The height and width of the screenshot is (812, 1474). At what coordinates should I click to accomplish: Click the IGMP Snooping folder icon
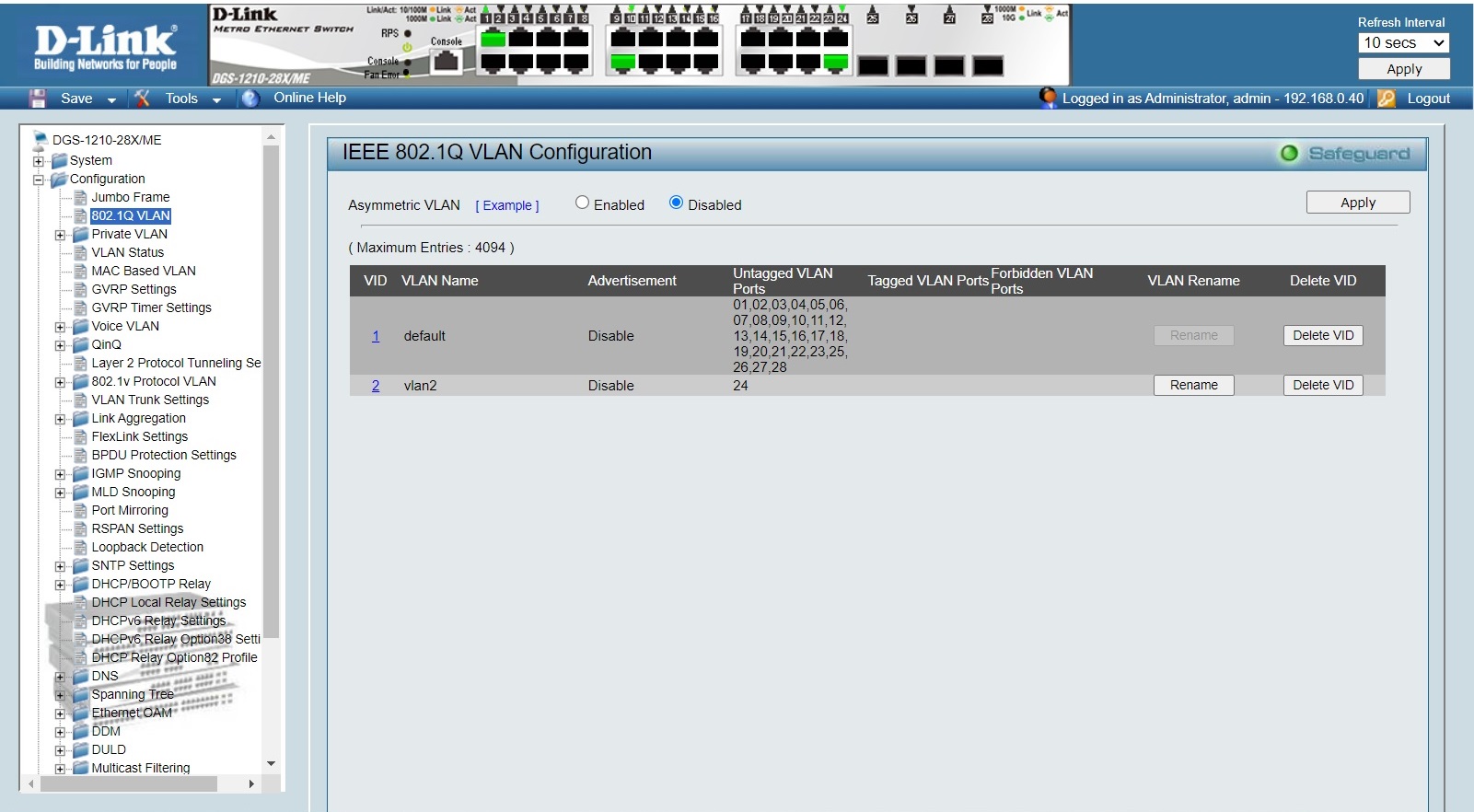coord(81,473)
